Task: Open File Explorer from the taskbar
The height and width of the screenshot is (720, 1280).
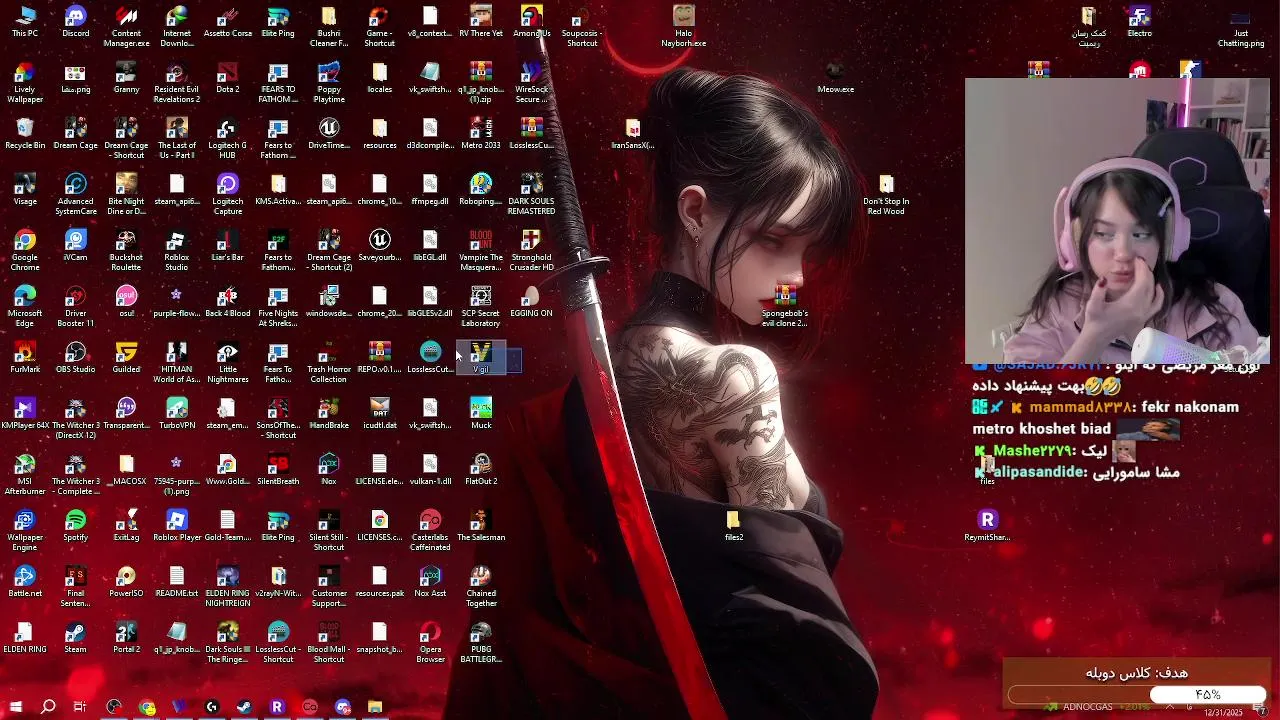Action: point(375,707)
